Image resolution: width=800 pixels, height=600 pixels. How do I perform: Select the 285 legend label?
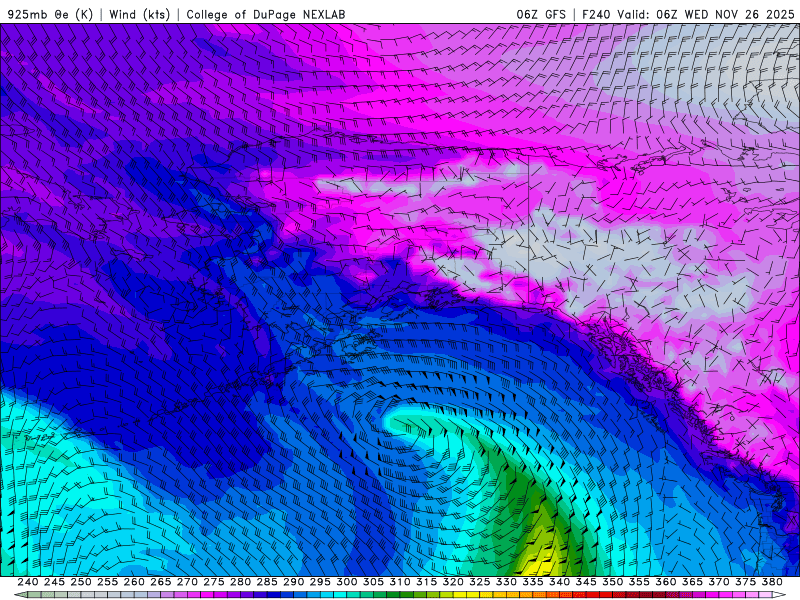[267, 582]
